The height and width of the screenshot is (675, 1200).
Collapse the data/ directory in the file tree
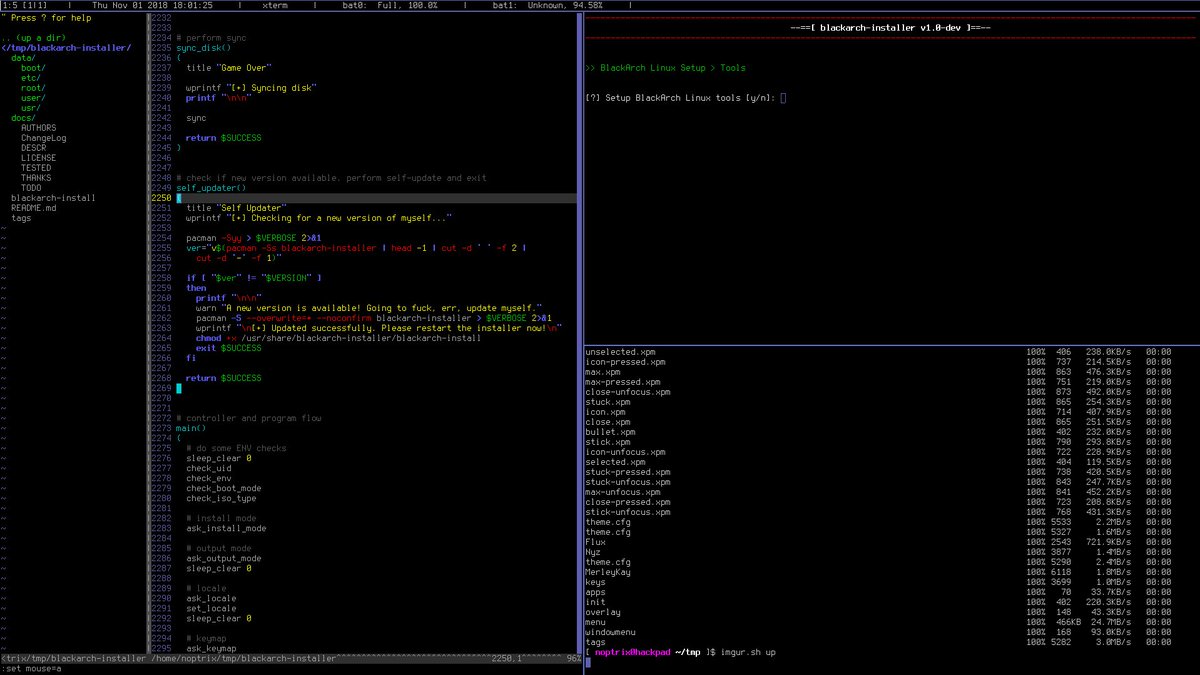pyautogui.click(x=24, y=58)
